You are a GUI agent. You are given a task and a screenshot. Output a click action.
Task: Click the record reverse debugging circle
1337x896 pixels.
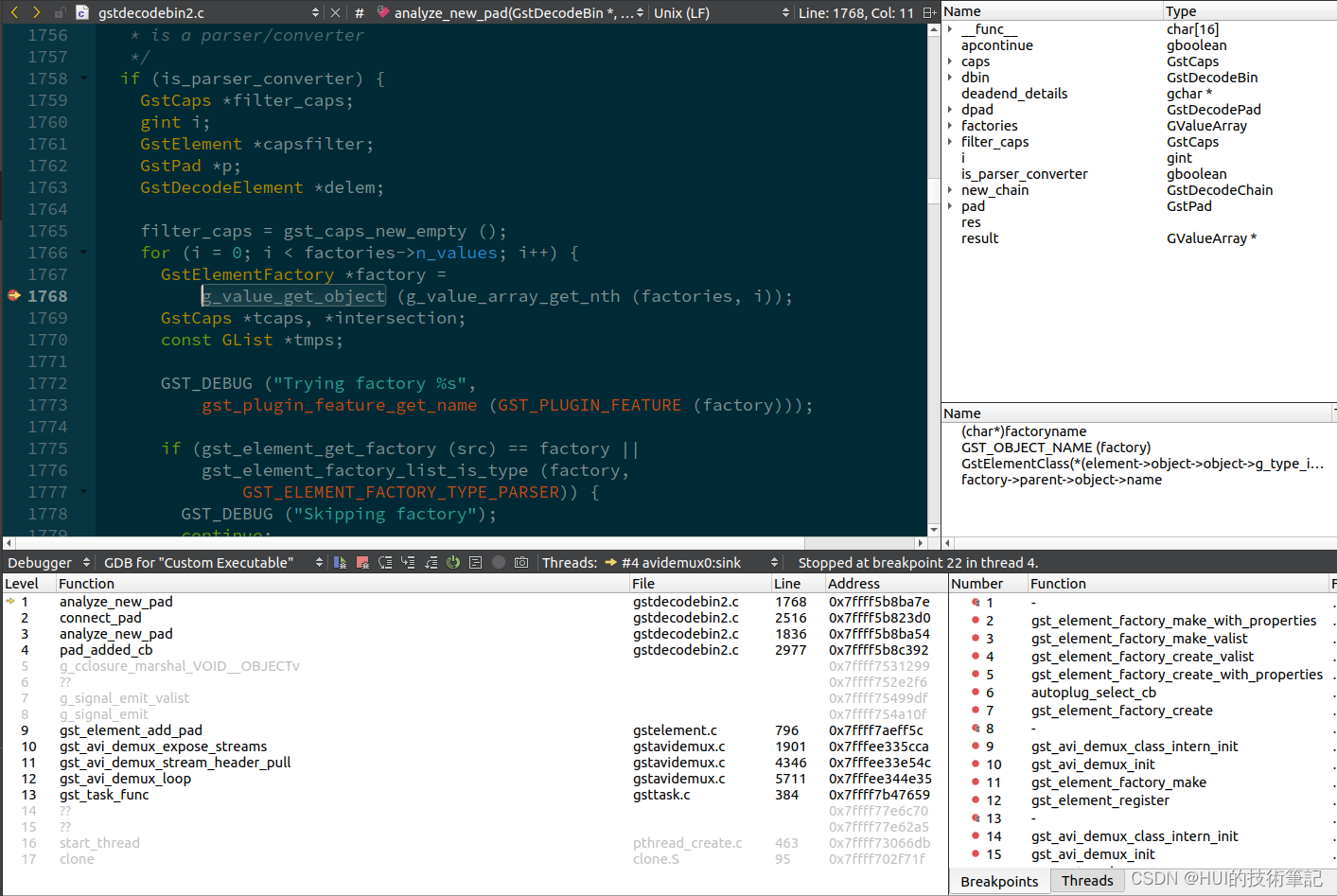(499, 563)
